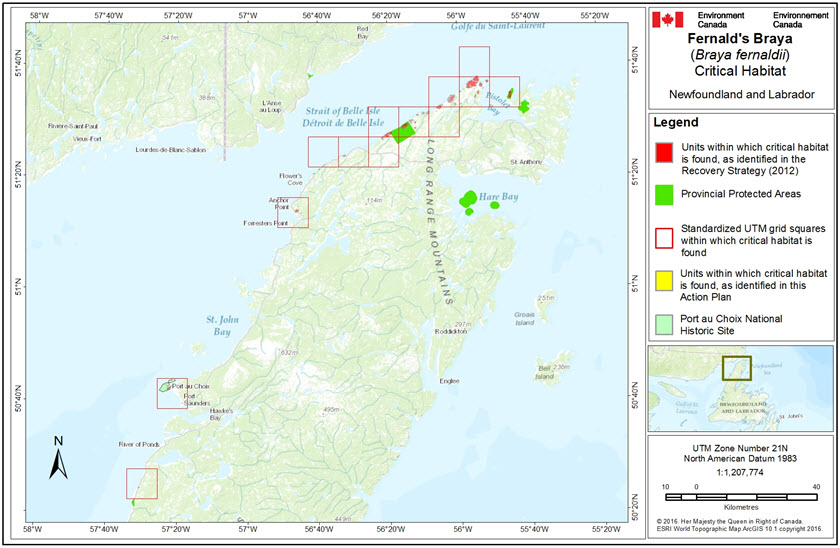Click the red grid square around Port au Choix

172,393
